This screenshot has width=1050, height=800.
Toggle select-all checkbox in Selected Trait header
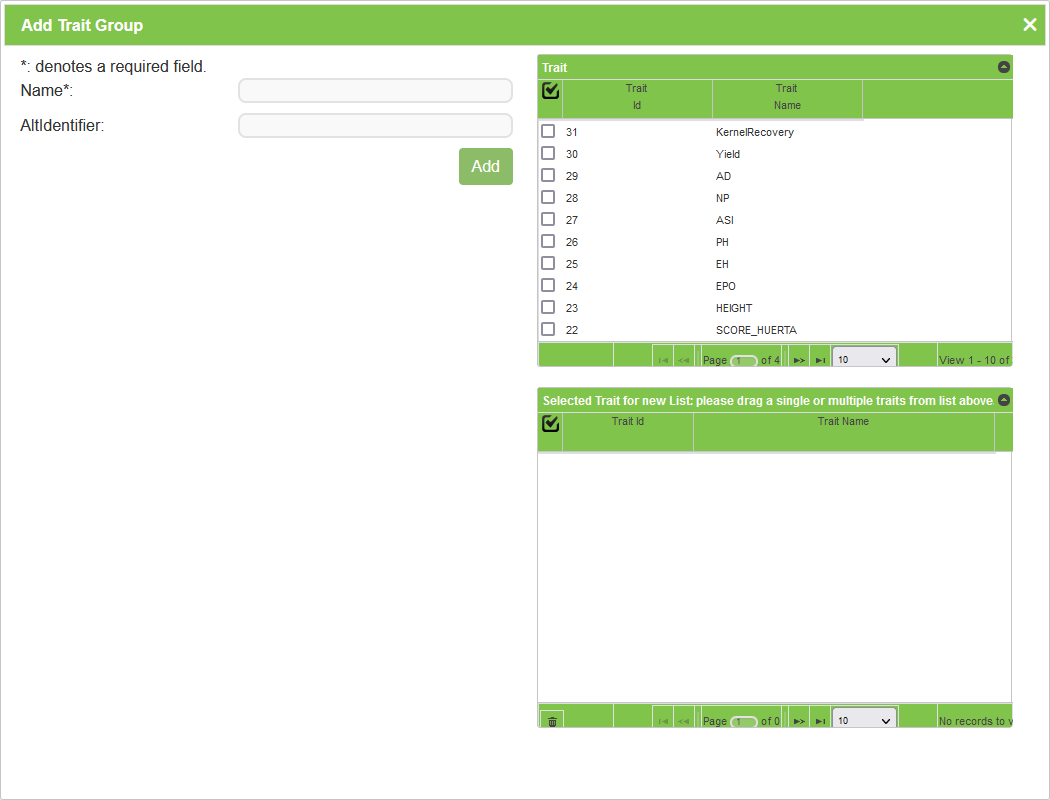(550, 424)
